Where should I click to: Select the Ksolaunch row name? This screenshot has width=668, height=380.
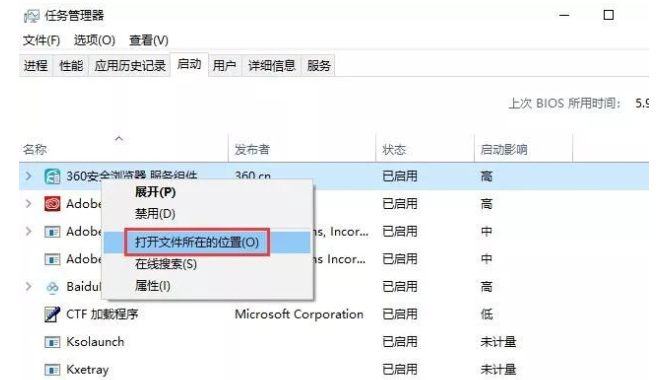tap(95, 342)
